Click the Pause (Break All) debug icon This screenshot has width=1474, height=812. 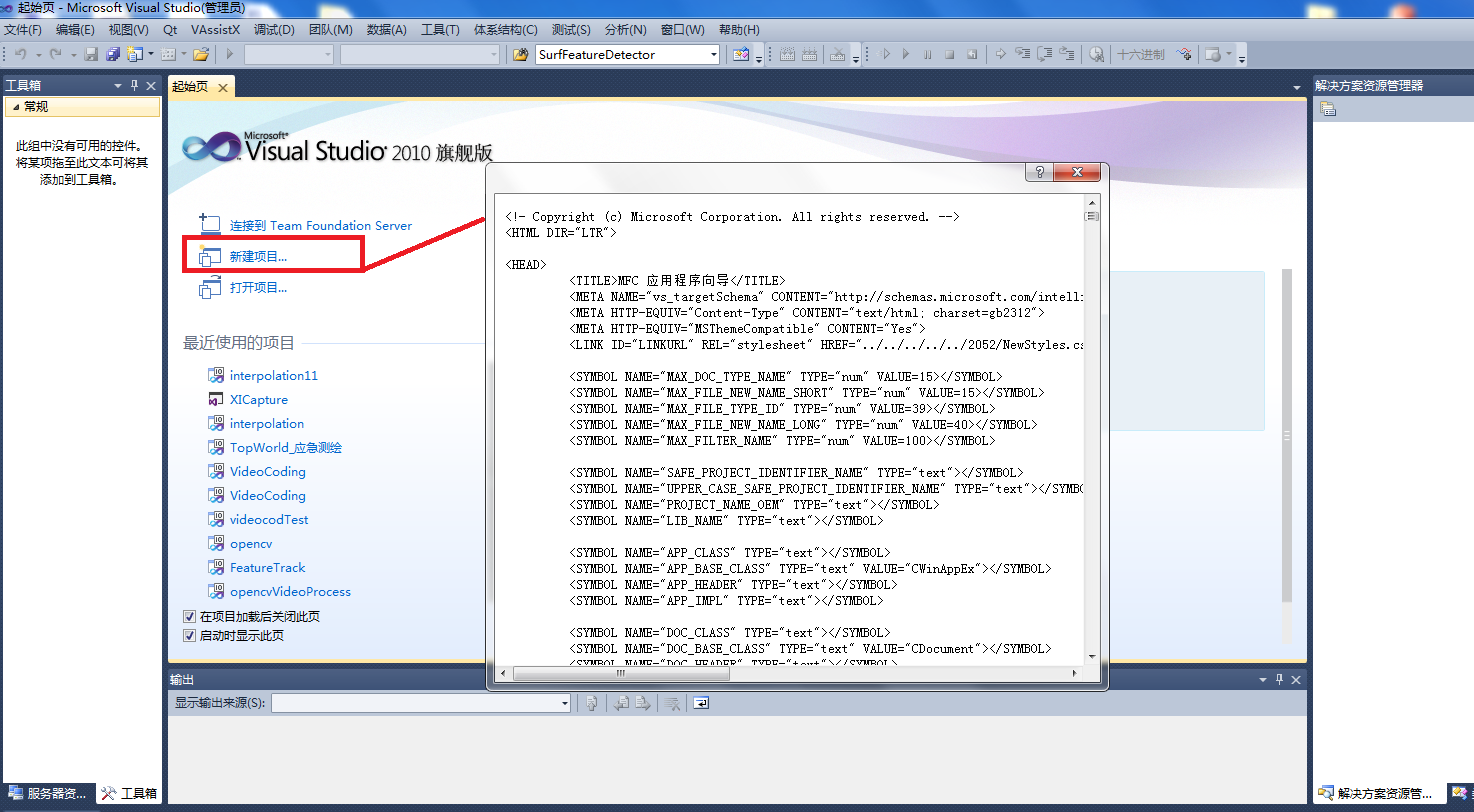(928, 54)
